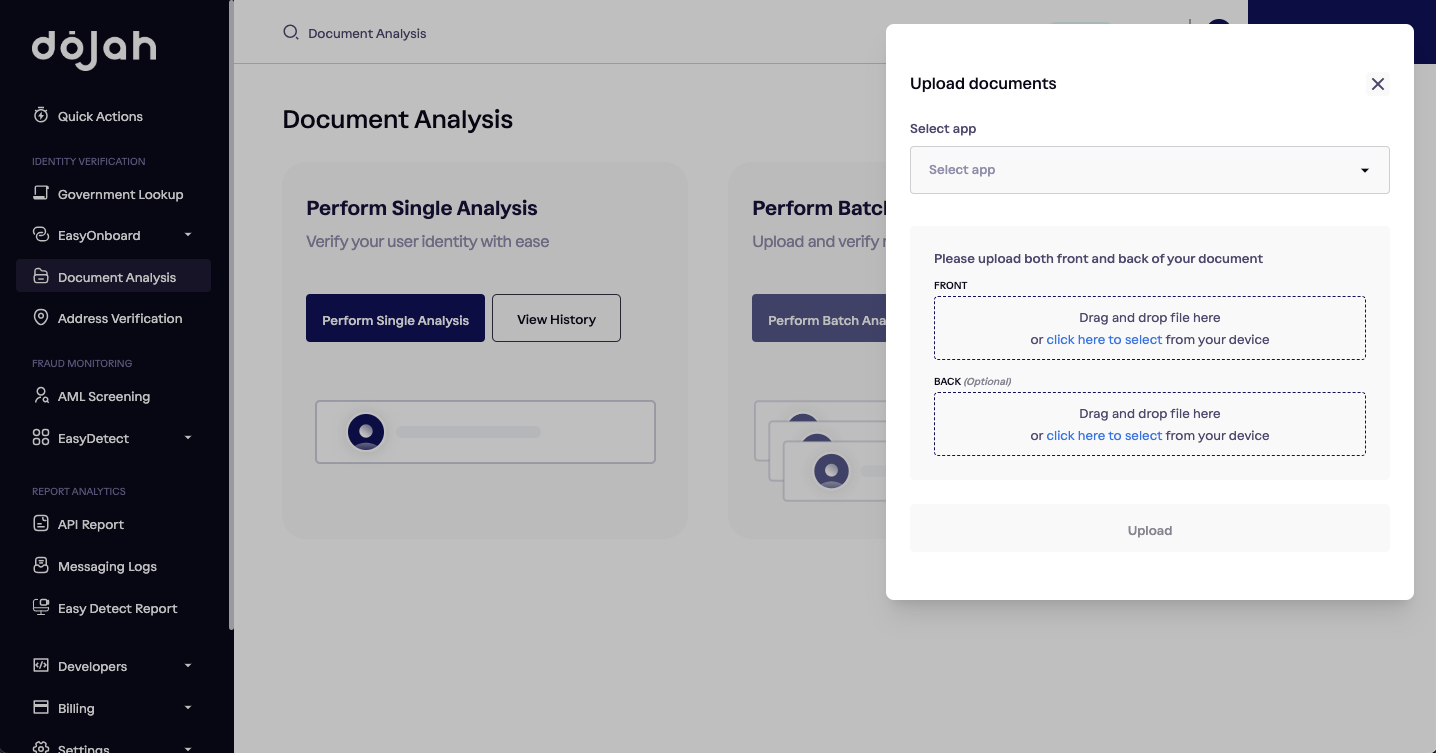The height and width of the screenshot is (753, 1436).
Task: Click the Upload button in the dialog
Action: [1149, 528]
